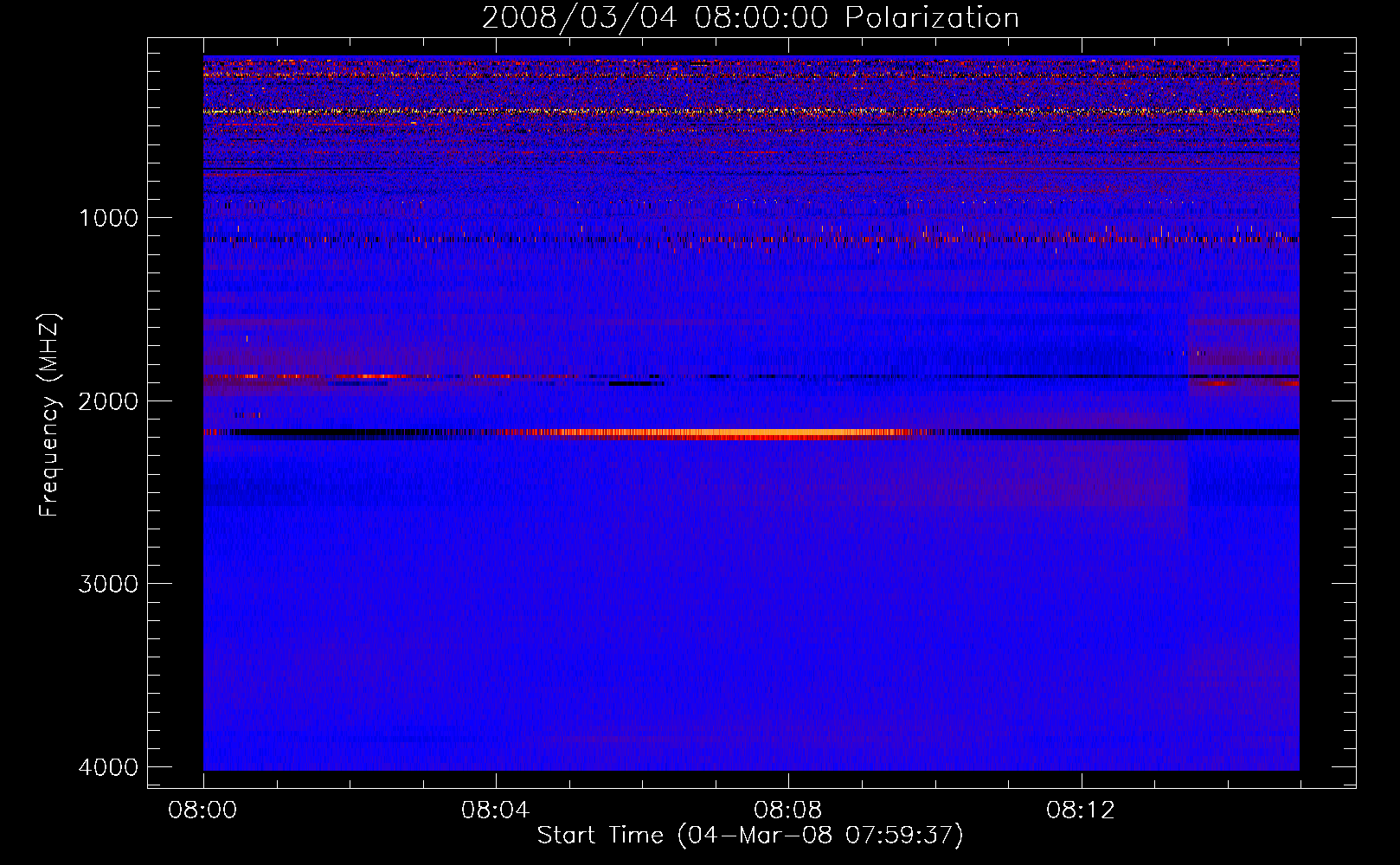Image resolution: width=1400 pixels, height=865 pixels.
Task: Click the yellow noisy band near 400 MHz
Action: 751,111
